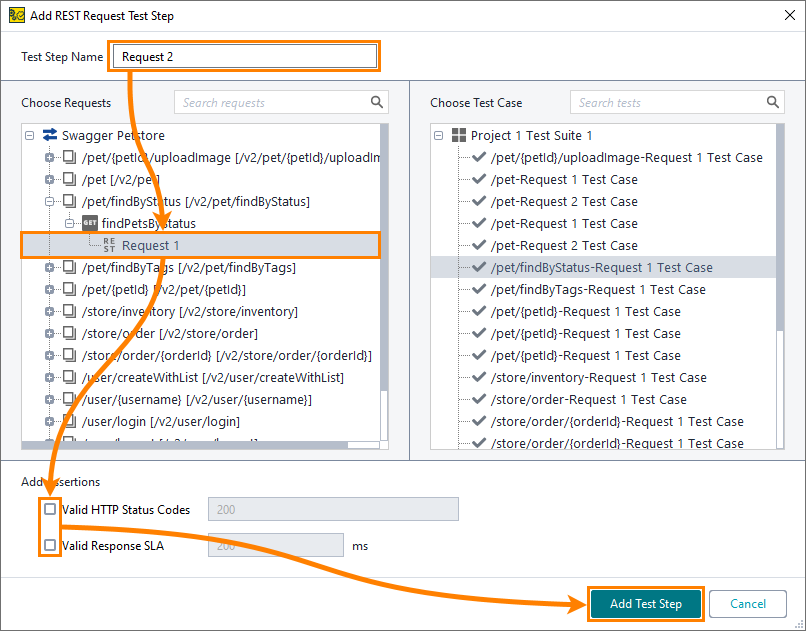Click the checkmark icon of /pet/findByStatus-Request 1 Test Case
The image size is (806, 631).
click(479, 267)
